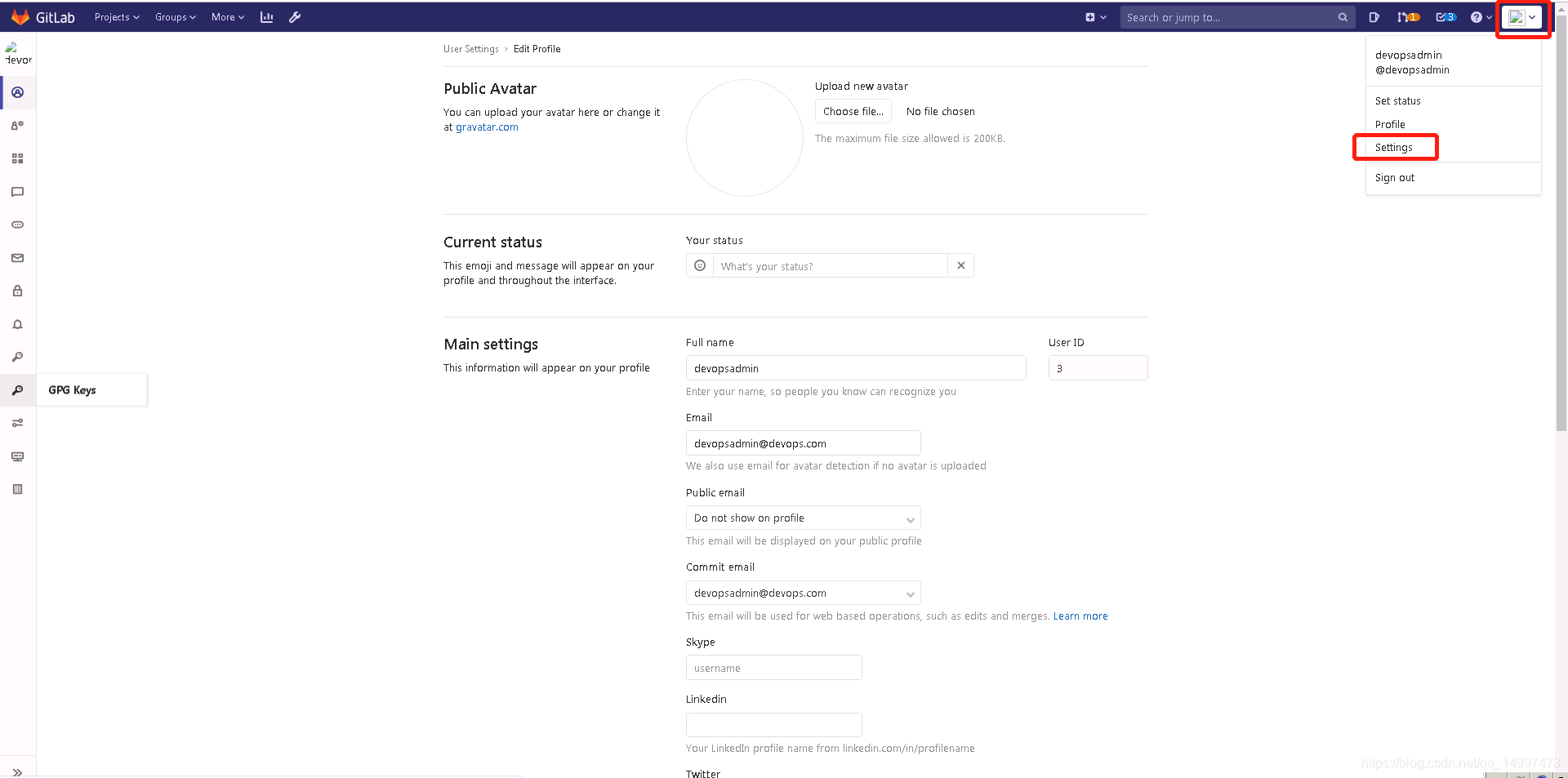Image resolution: width=1568 pixels, height=778 pixels.
Task: Open Merge requests icon with badge 1
Action: (x=1408, y=17)
